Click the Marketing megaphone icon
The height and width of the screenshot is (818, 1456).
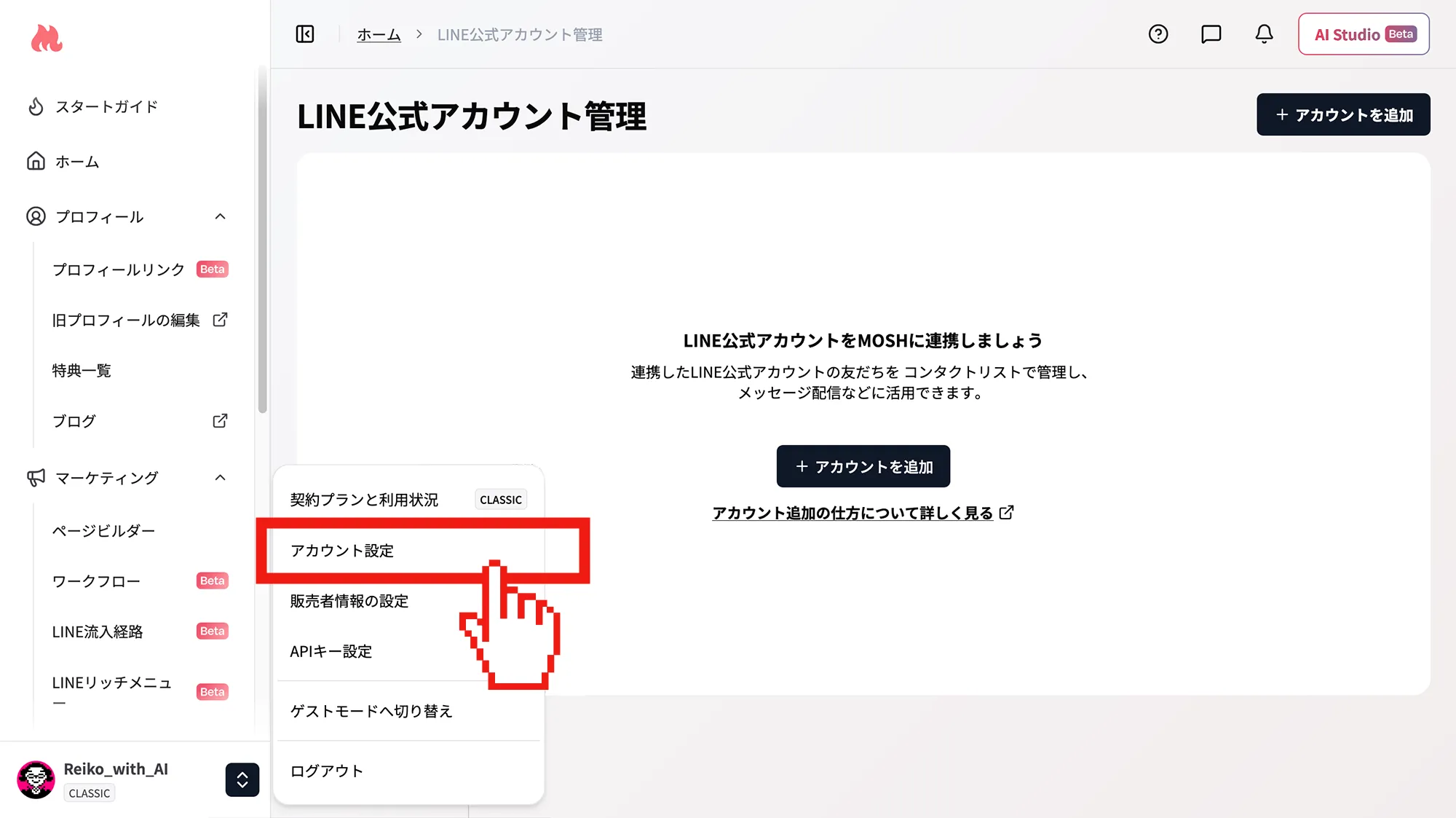tap(36, 478)
